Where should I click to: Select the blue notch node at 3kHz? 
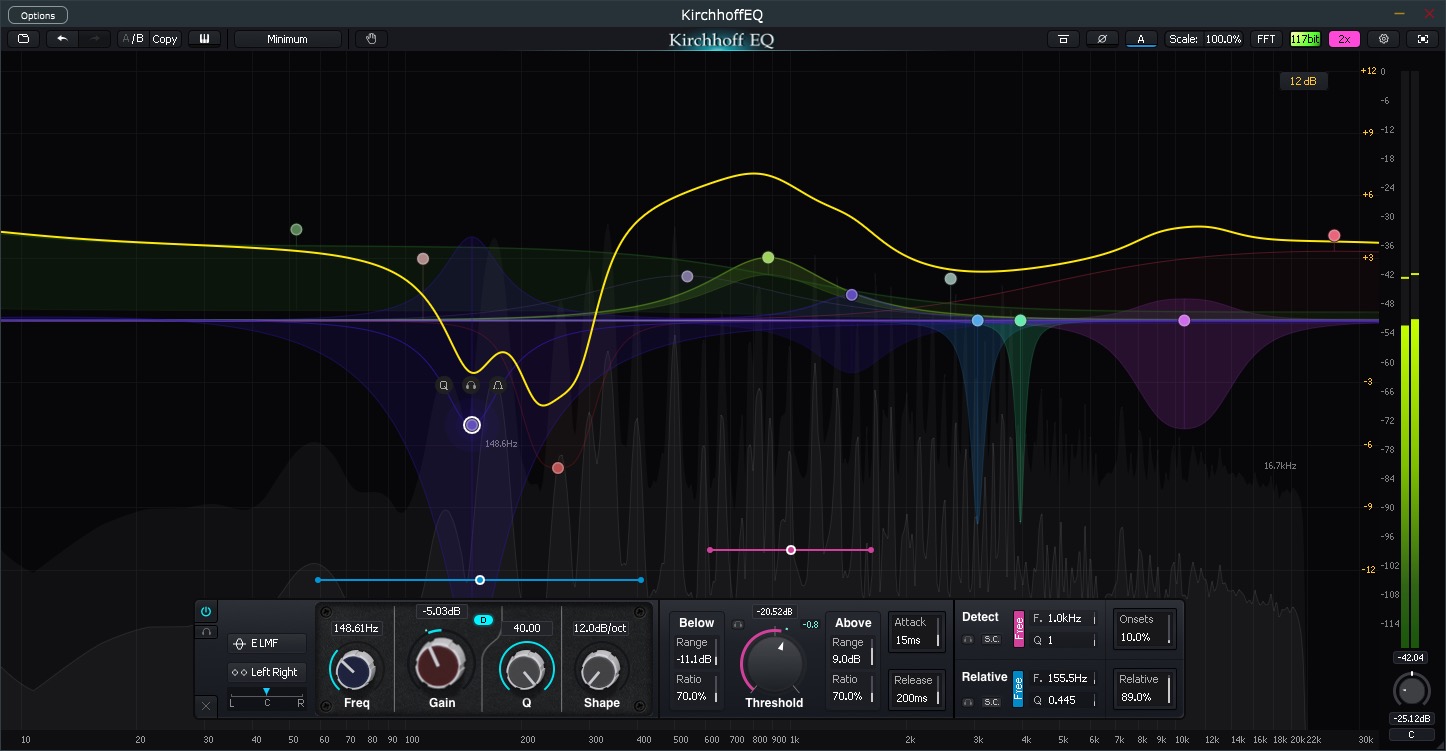tap(978, 321)
